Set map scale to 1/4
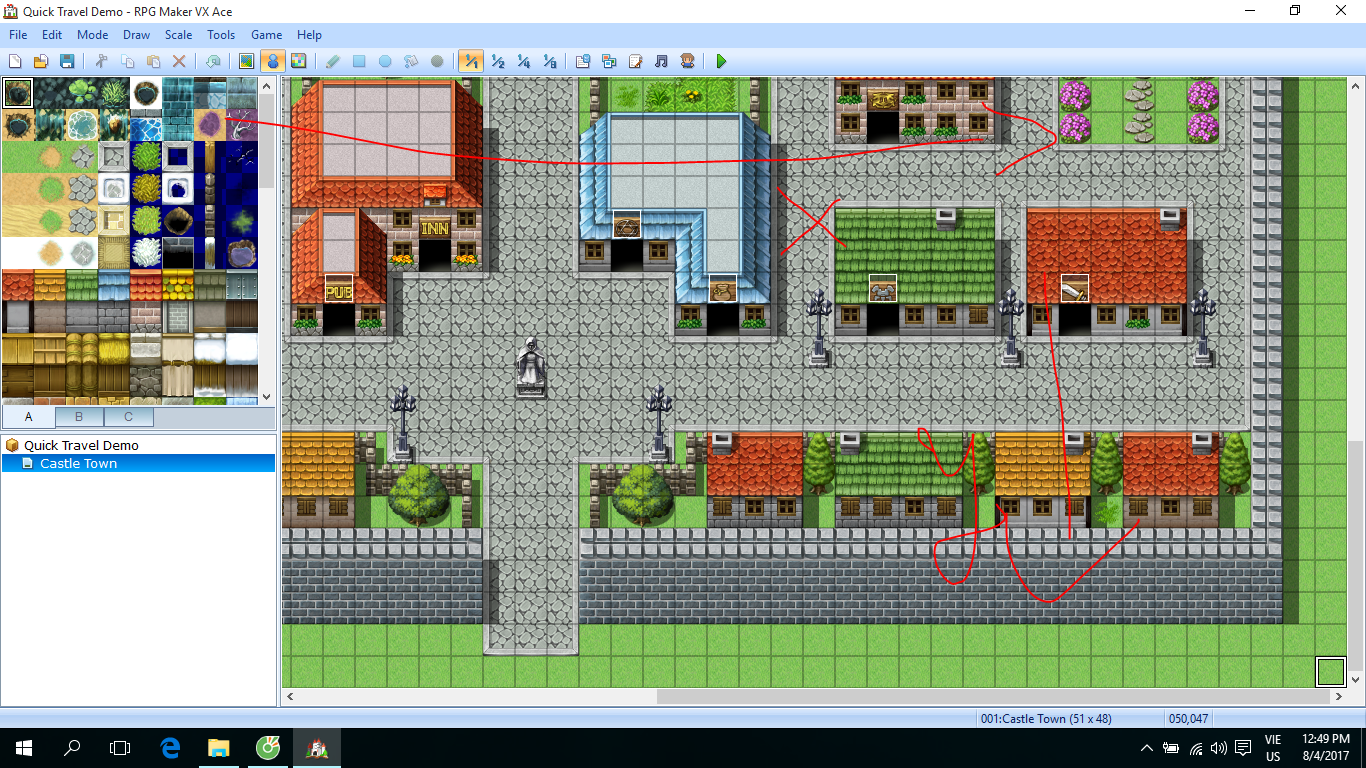The width and height of the screenshot is (1366, 768). [523, 61]
